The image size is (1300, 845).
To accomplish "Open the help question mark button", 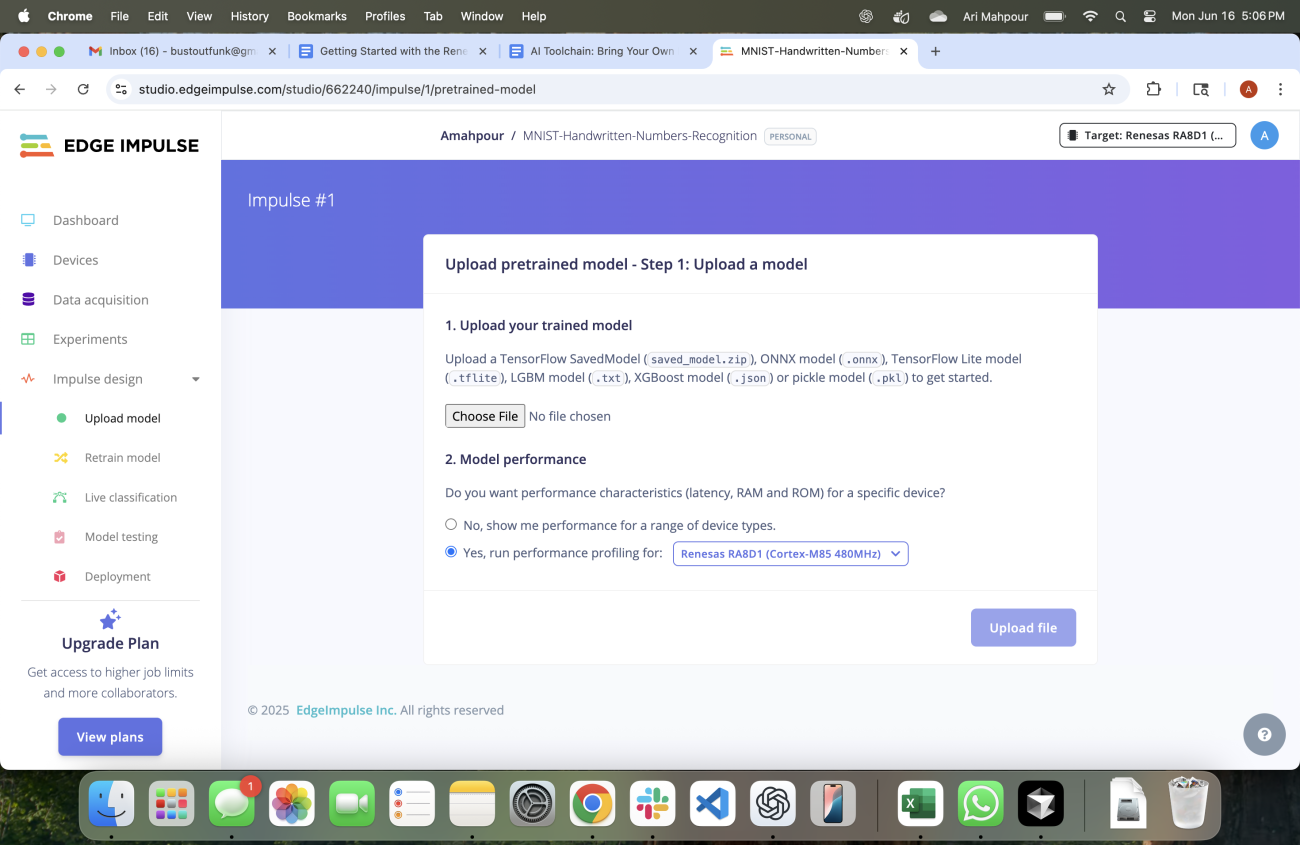I will click(1264, 734).
